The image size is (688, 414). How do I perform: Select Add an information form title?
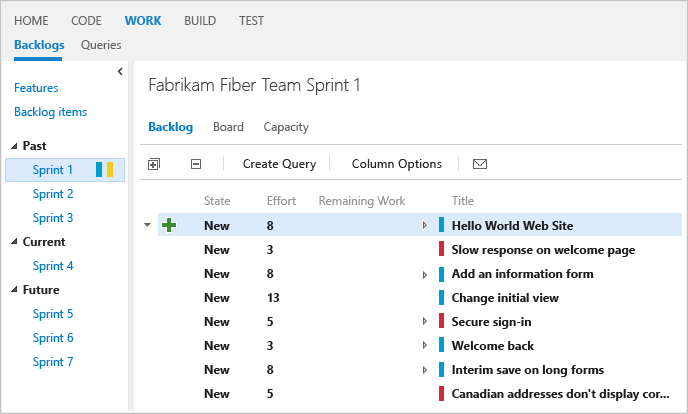click(522, 274)
